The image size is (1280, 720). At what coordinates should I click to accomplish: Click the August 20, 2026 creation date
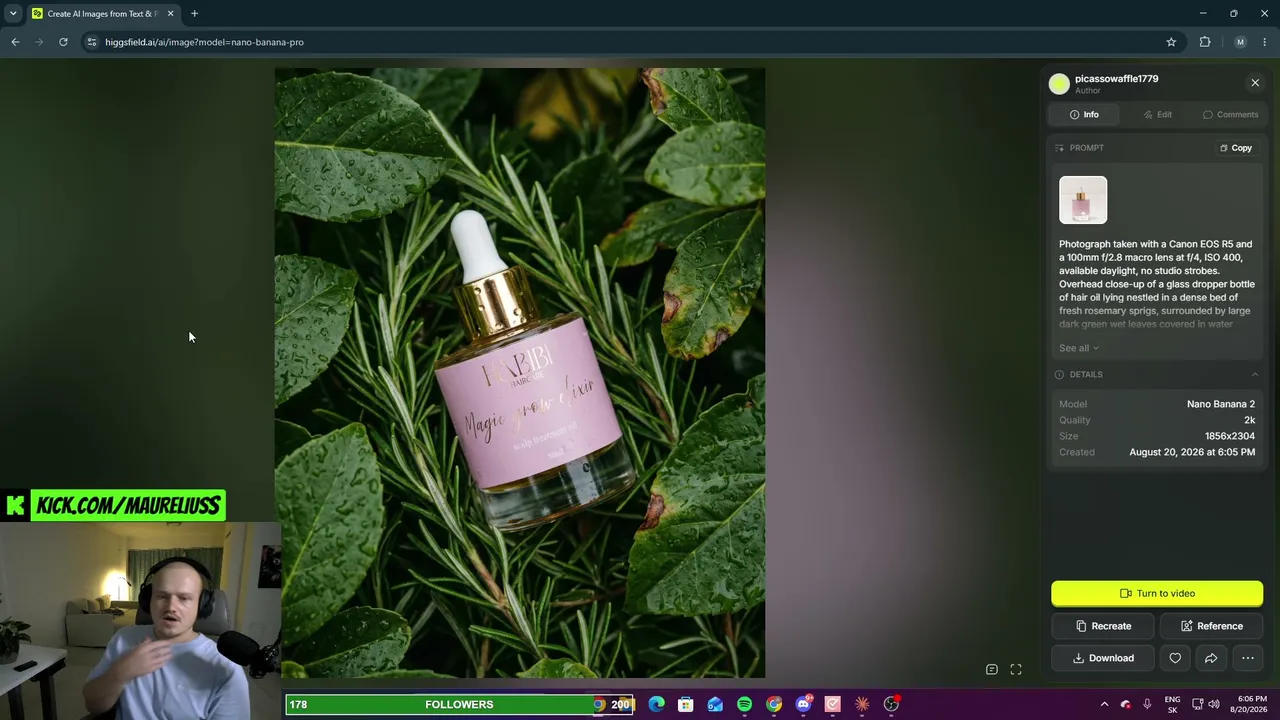tap(1192, 452)
